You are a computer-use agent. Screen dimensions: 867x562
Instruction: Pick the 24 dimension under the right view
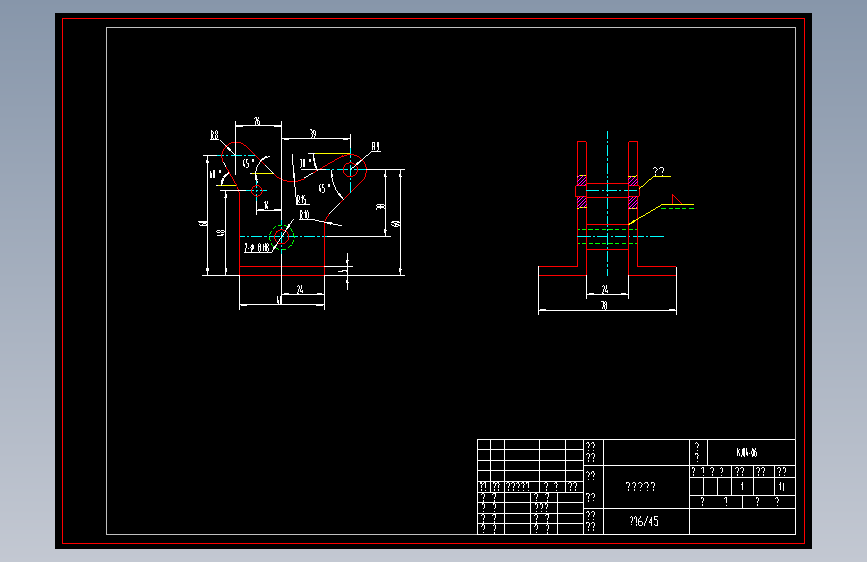point(605,289)
